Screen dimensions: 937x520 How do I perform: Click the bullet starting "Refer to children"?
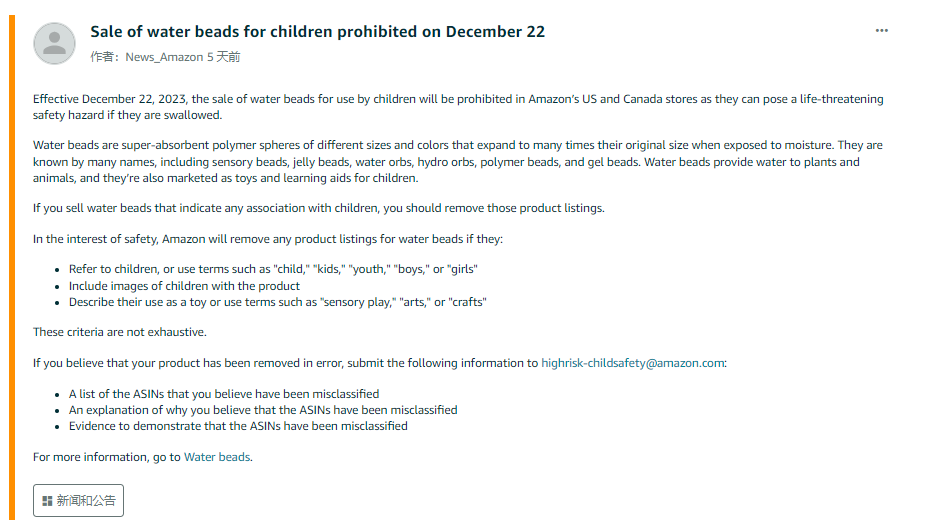(x=273, y=269)
